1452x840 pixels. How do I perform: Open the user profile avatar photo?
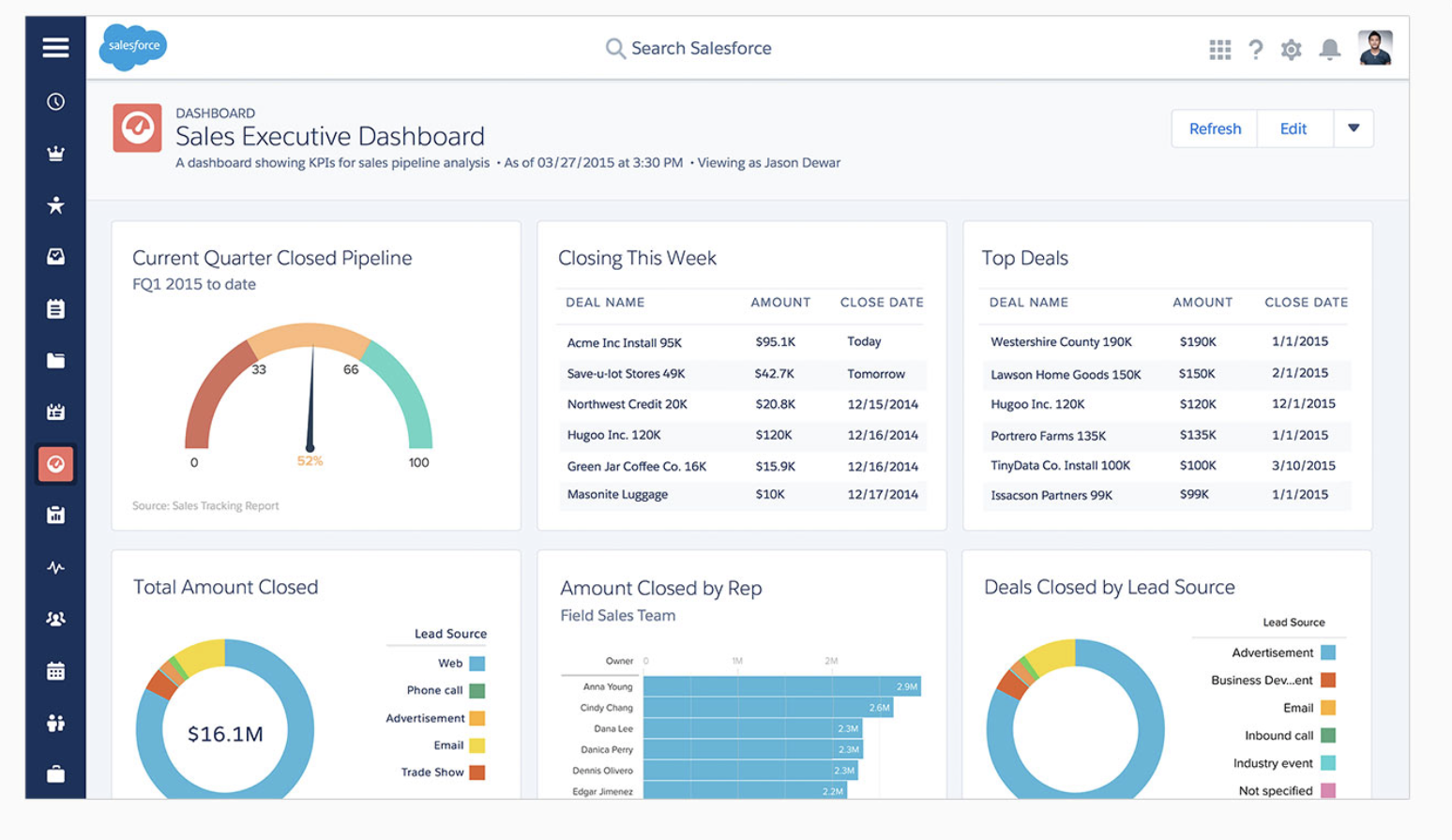1376,48
